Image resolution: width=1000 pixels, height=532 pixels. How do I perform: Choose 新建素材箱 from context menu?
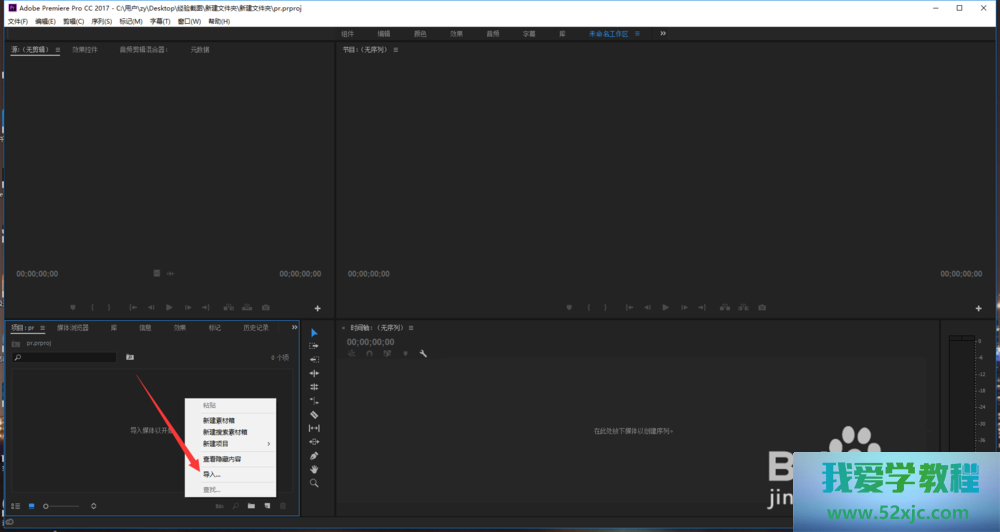(x=219, y=421)
